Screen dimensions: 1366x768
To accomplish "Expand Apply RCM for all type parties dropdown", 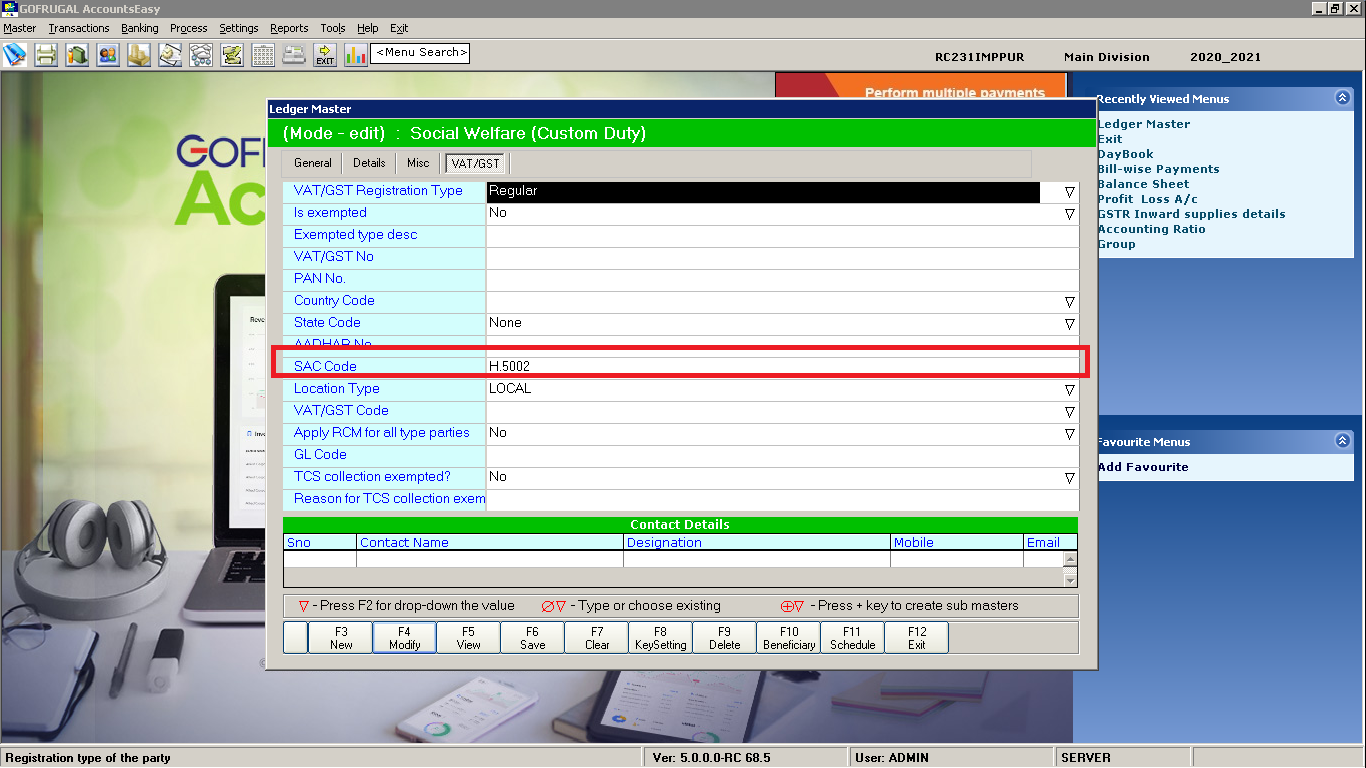I will tap(1069, 433).
